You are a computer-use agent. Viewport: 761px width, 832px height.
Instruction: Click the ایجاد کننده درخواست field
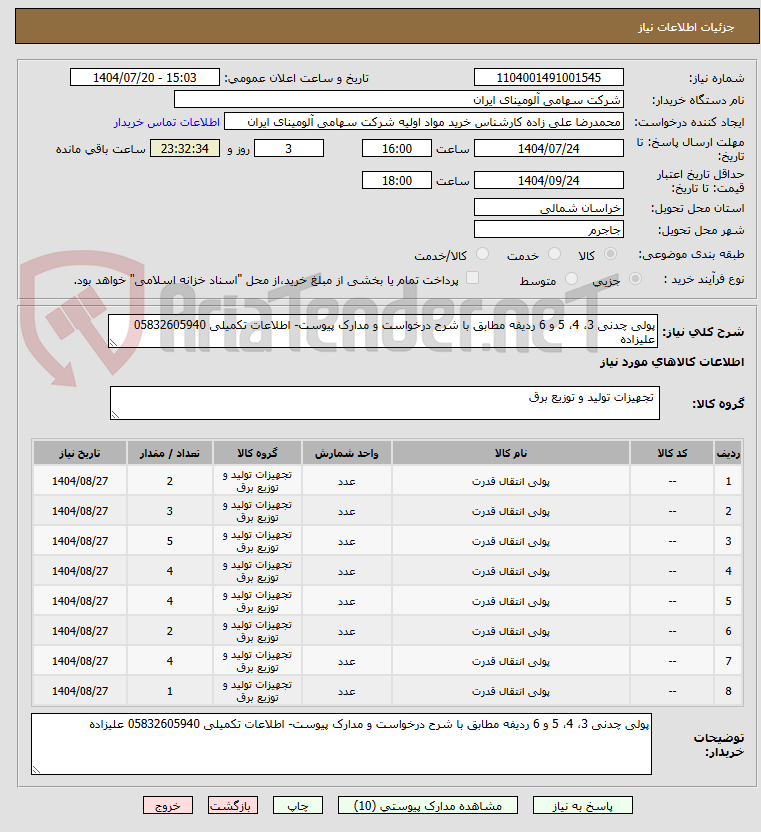[423, 122]
